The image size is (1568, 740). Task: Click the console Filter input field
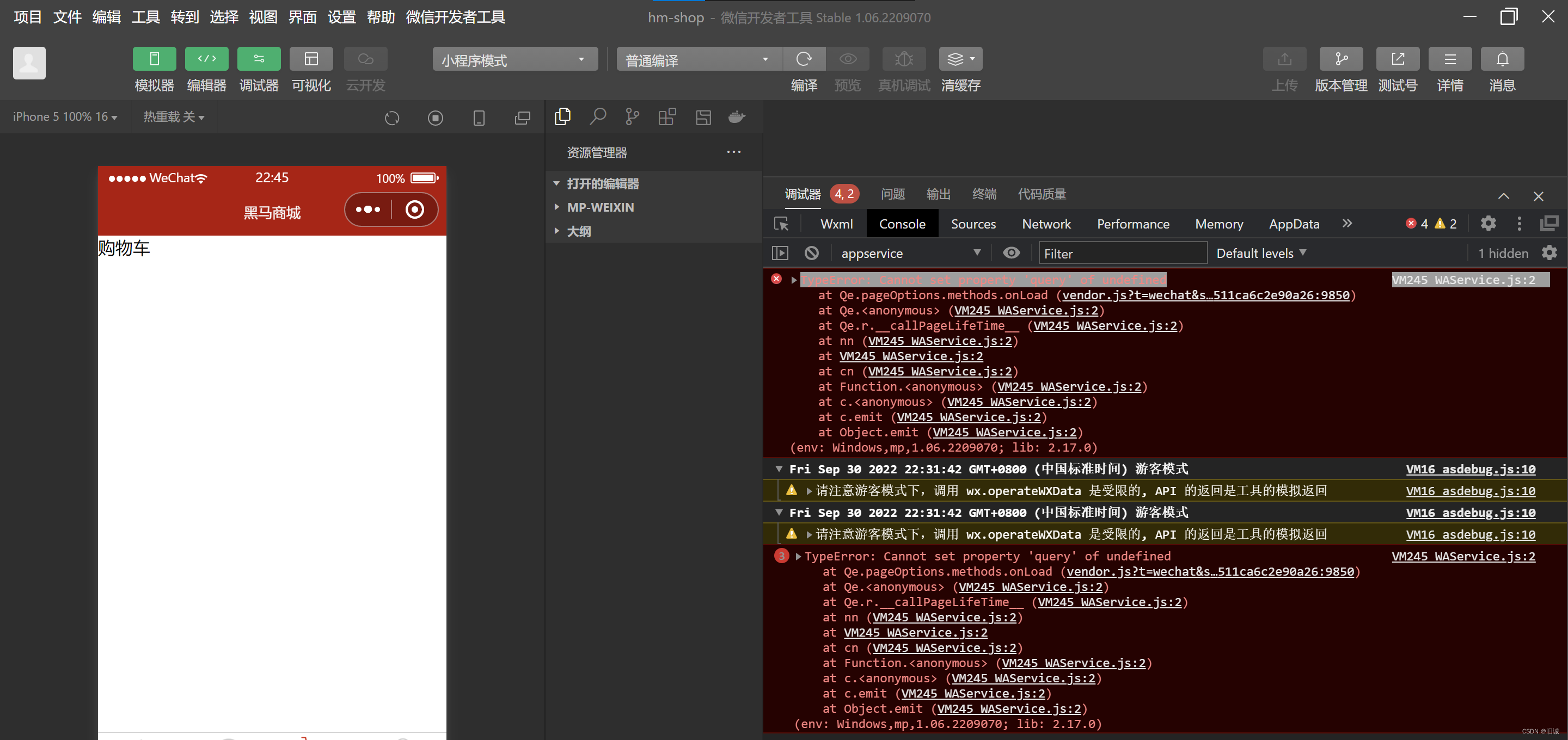pyautogui.click(x=1122, y=253)
